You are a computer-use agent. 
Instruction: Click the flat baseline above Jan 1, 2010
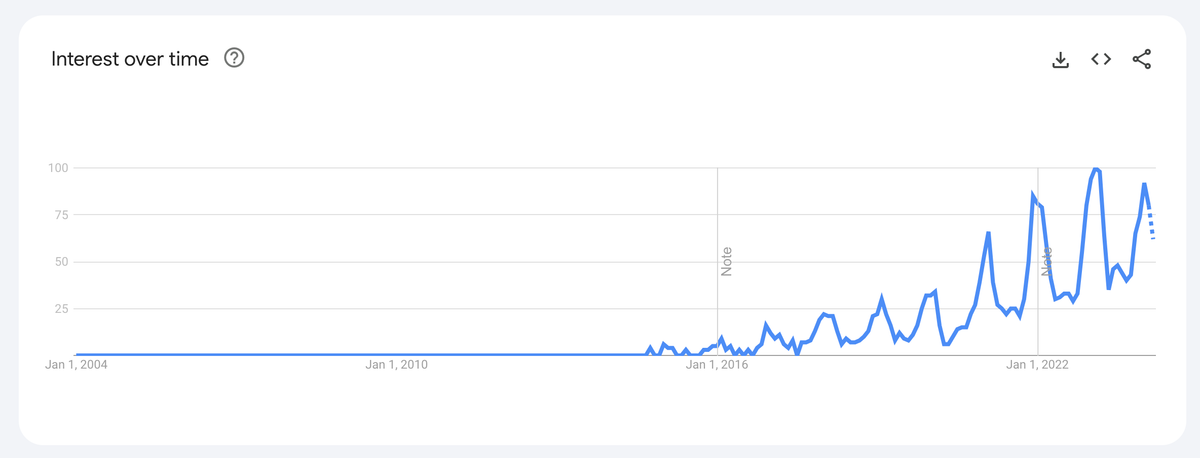(396, 355)
